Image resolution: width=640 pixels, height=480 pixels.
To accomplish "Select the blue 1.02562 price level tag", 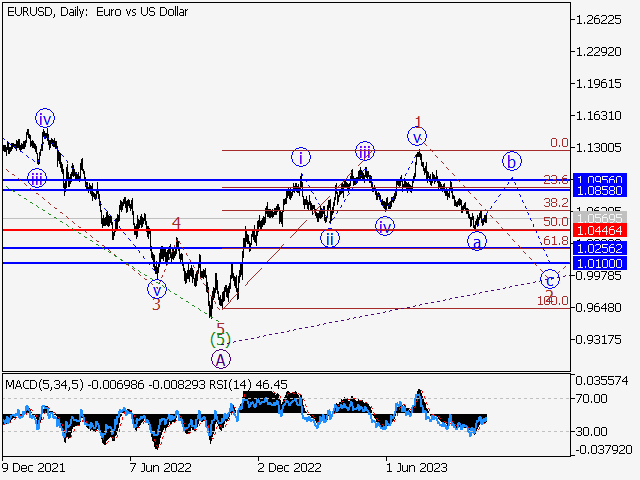I will pos(600,248).
